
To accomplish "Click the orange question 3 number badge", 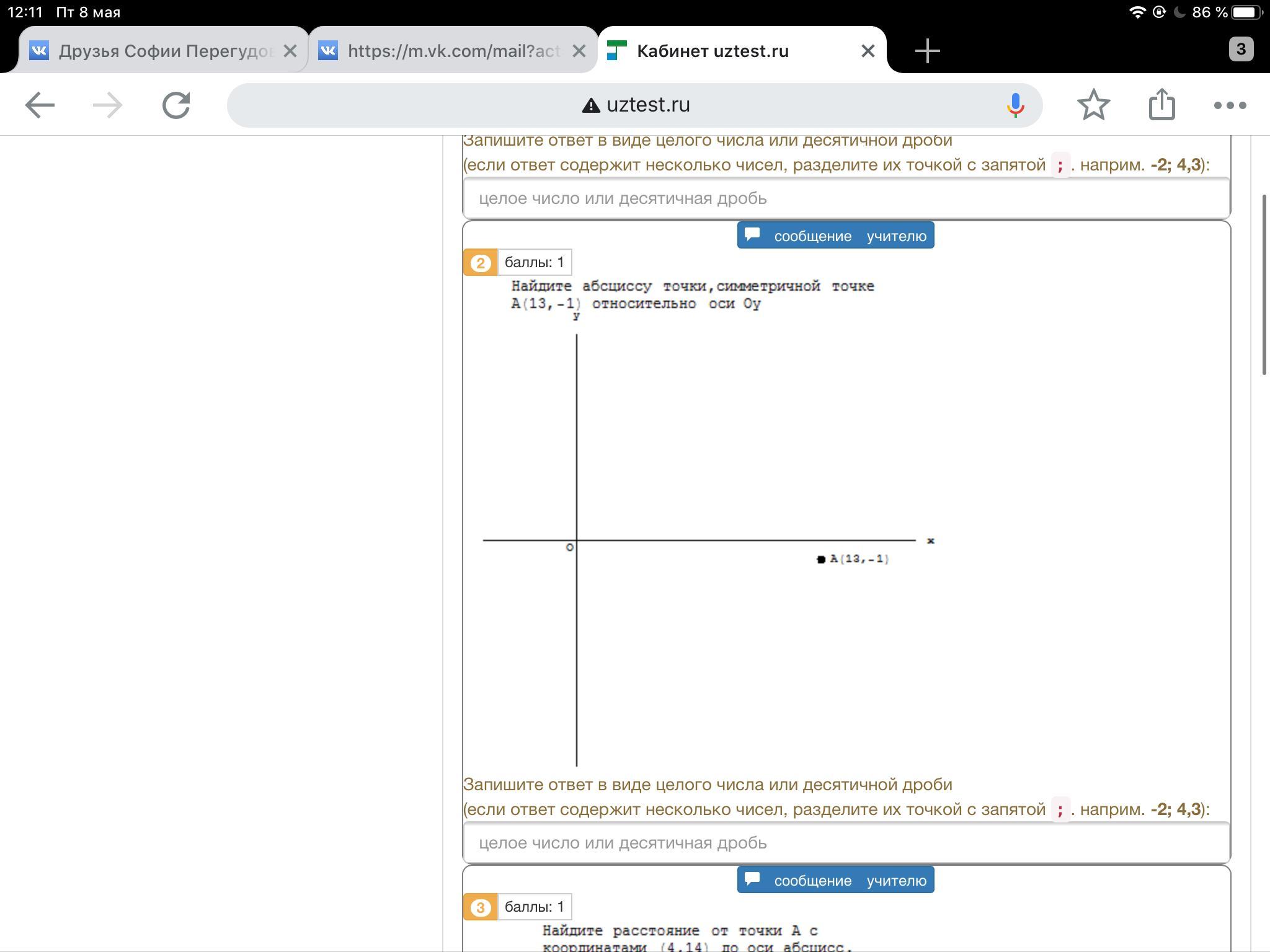I will (x=480, y=907).
